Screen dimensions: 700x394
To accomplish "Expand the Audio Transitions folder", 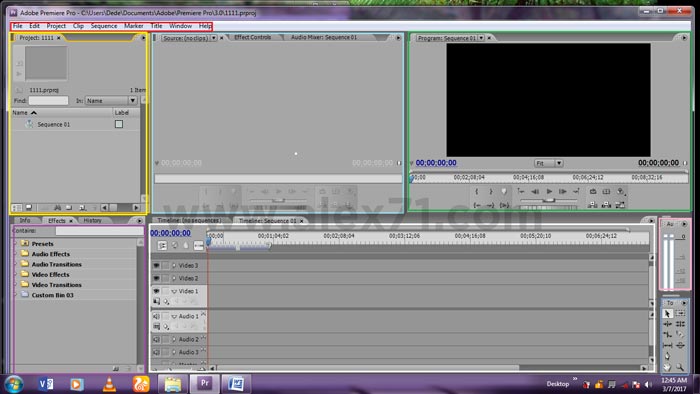I will point(16,264).
